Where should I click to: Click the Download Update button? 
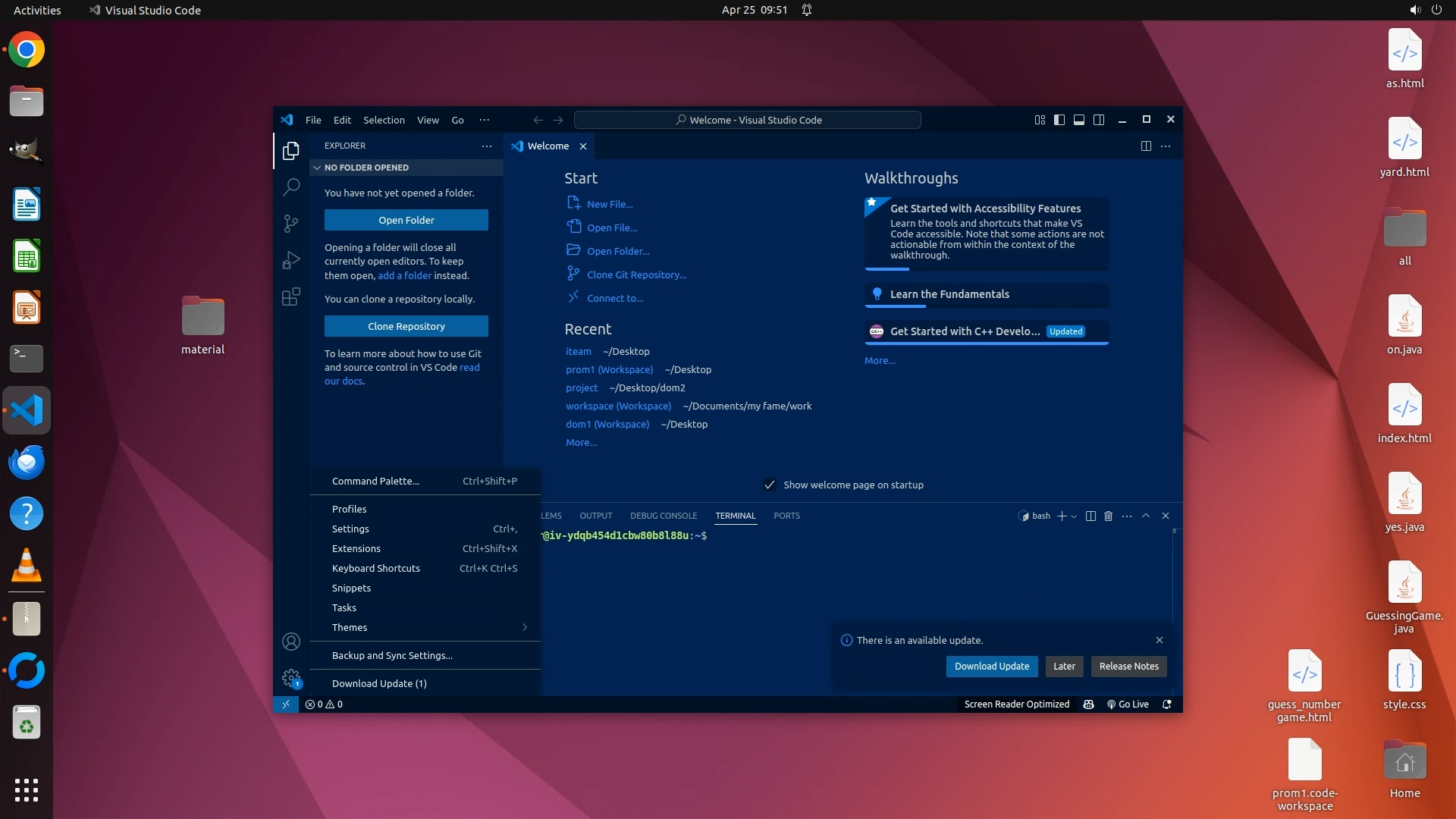991,666
